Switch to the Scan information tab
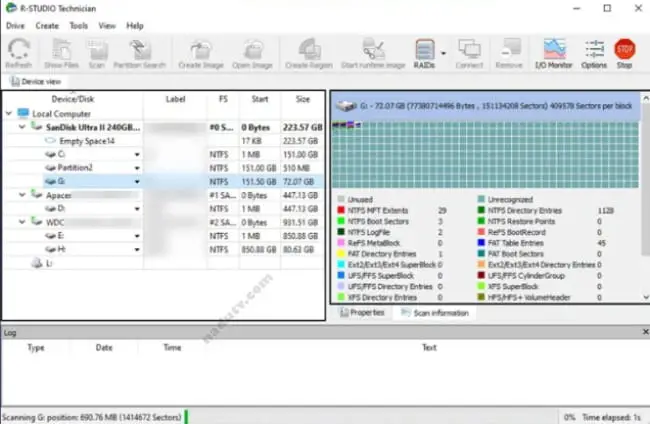Viewport: 650px width, 424px height. pos(435,313)
